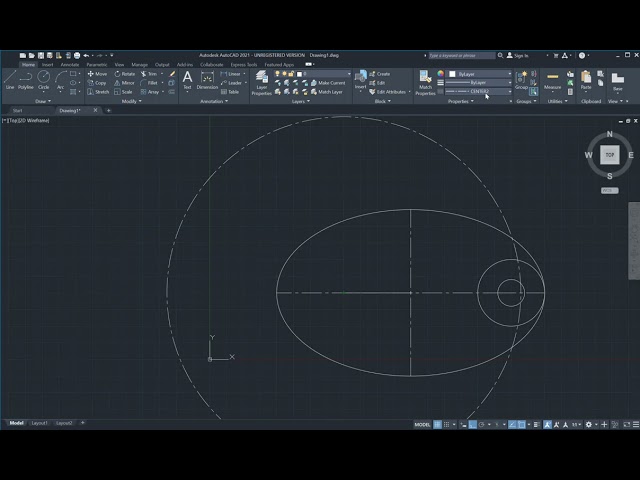
Task: Open the object color ByLayer dropdown
Action: [x=480, y=74]
